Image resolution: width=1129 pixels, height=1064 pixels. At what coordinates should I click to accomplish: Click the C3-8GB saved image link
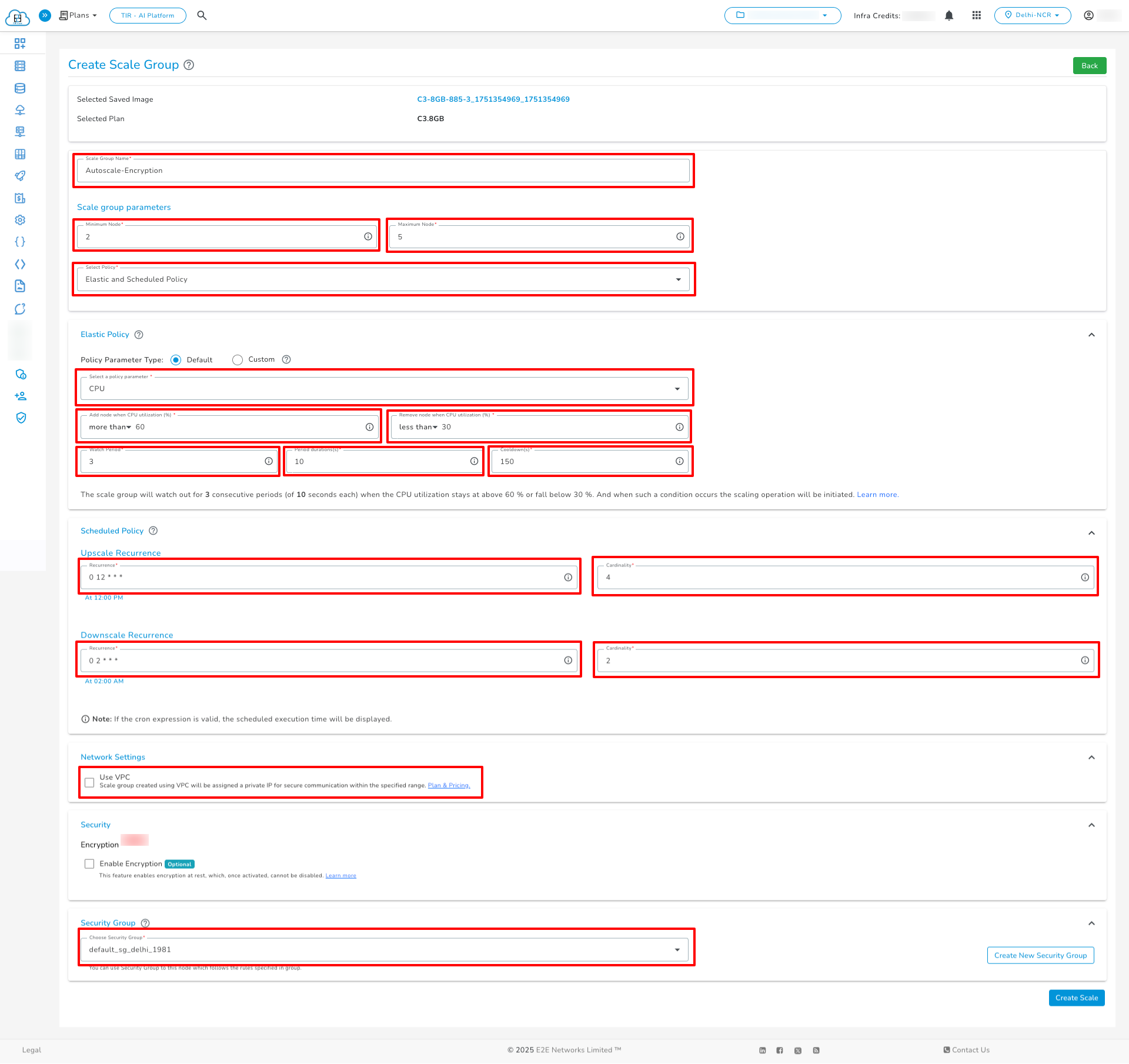click(x=493, y=99)
